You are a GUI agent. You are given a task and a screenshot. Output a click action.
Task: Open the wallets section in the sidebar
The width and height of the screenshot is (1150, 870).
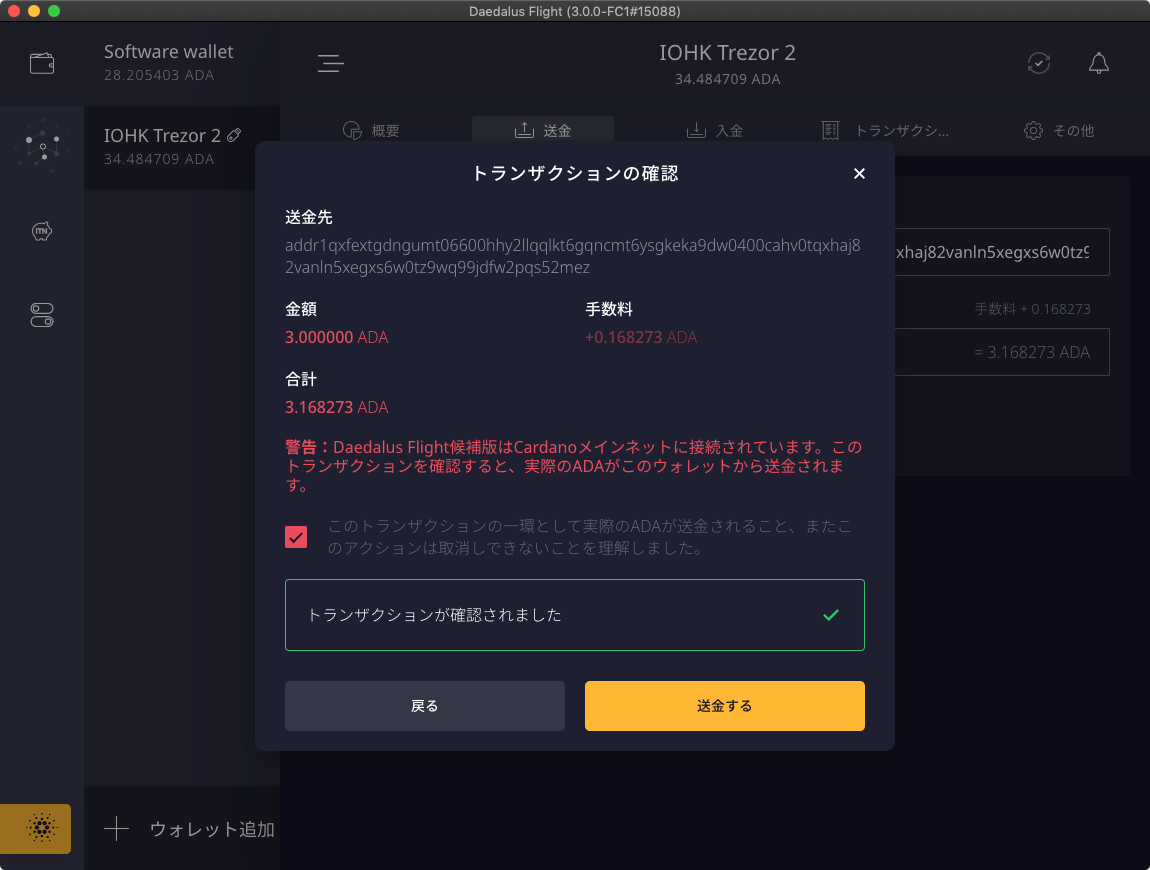pos(42,64)
